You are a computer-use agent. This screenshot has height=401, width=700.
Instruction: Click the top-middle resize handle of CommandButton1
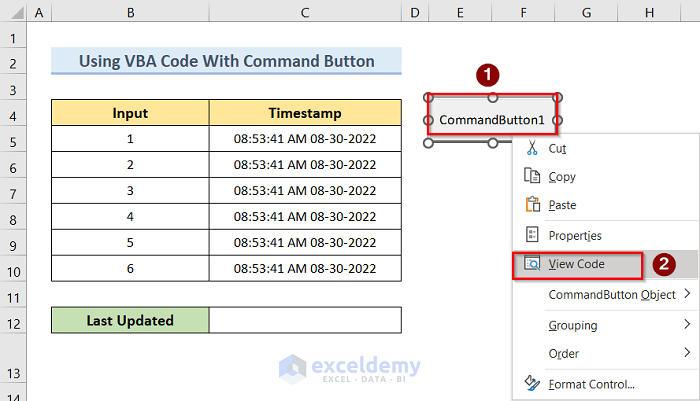pos(493,98)
